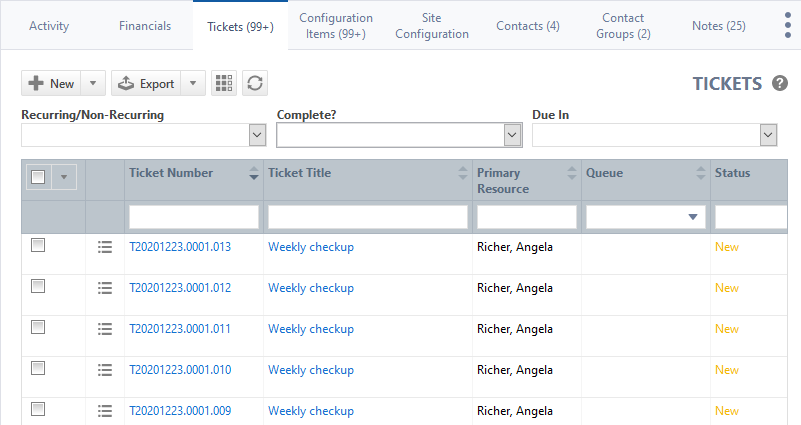
Task: Open context menu for ticket T20201223.0001.011
Action: coord(105,329)
